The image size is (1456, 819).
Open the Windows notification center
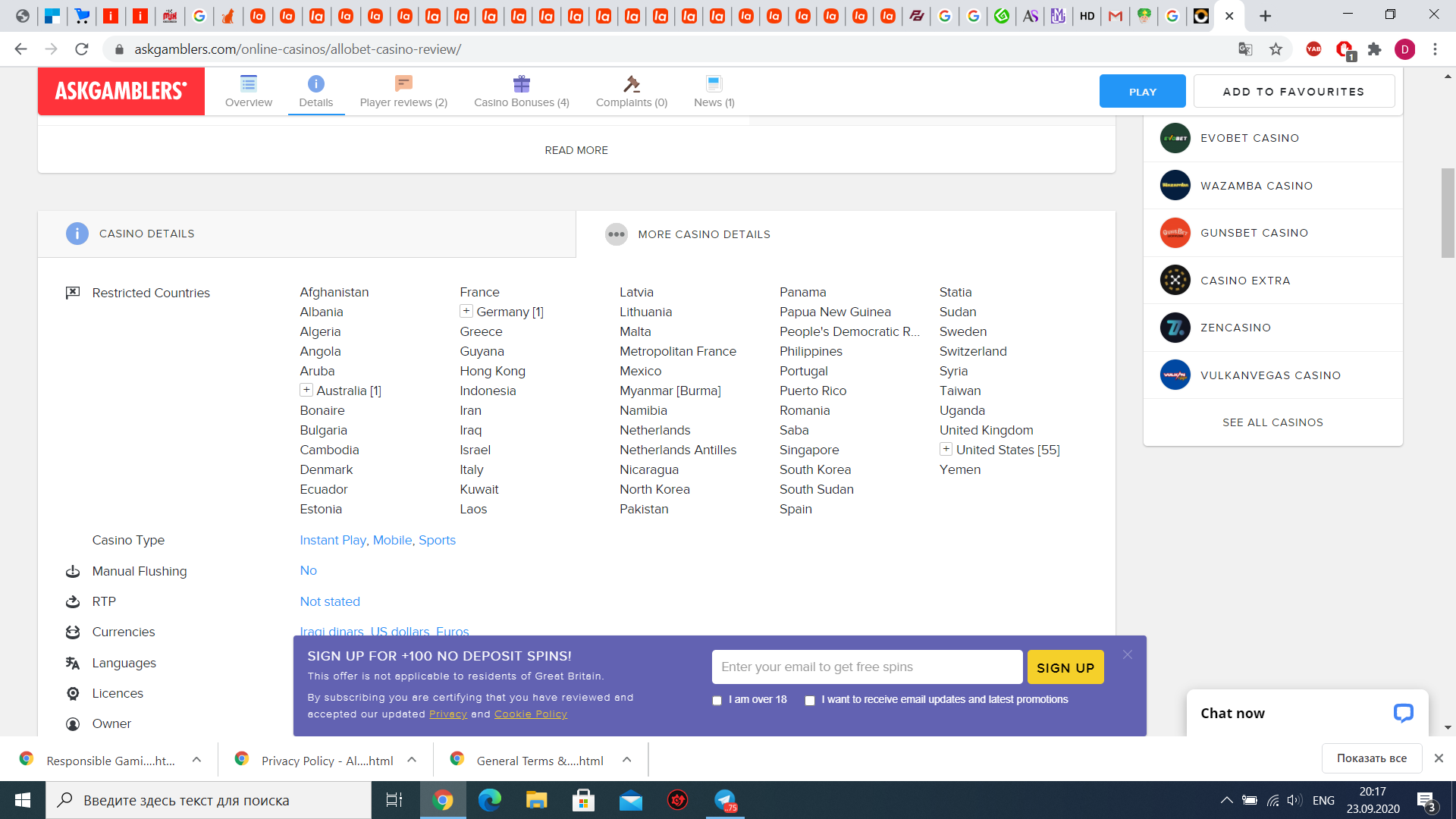[x=1426, y=800]
